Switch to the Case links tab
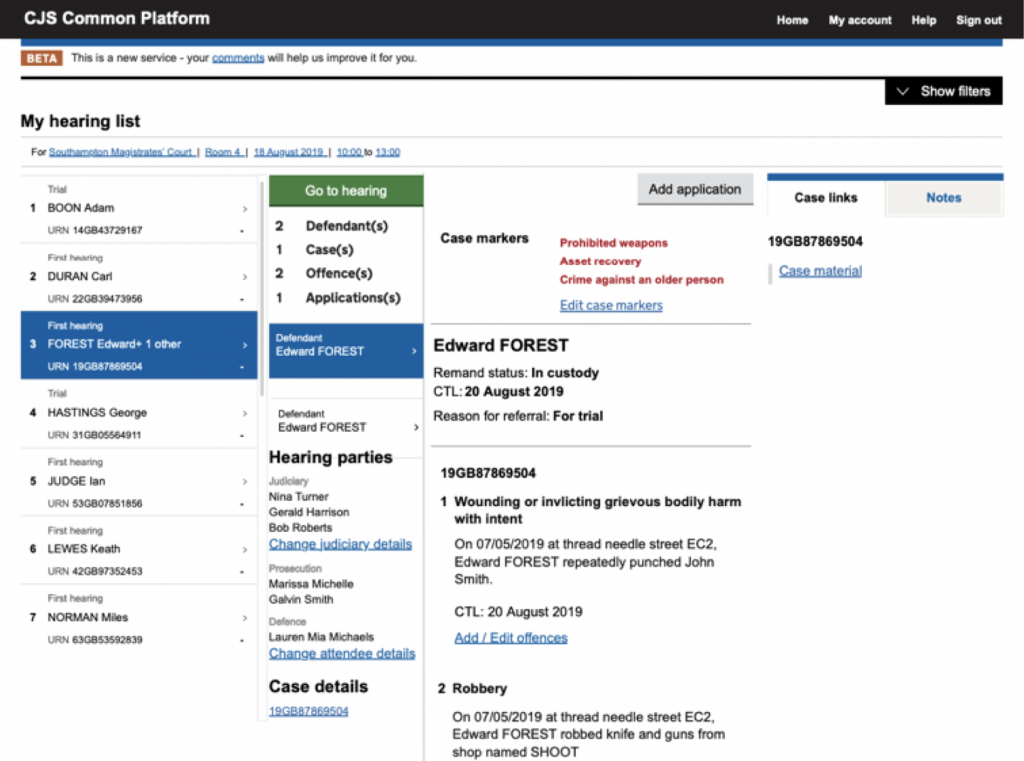Image resolution: width=1024 pixels, height=761 pixels. click(825, 197)
